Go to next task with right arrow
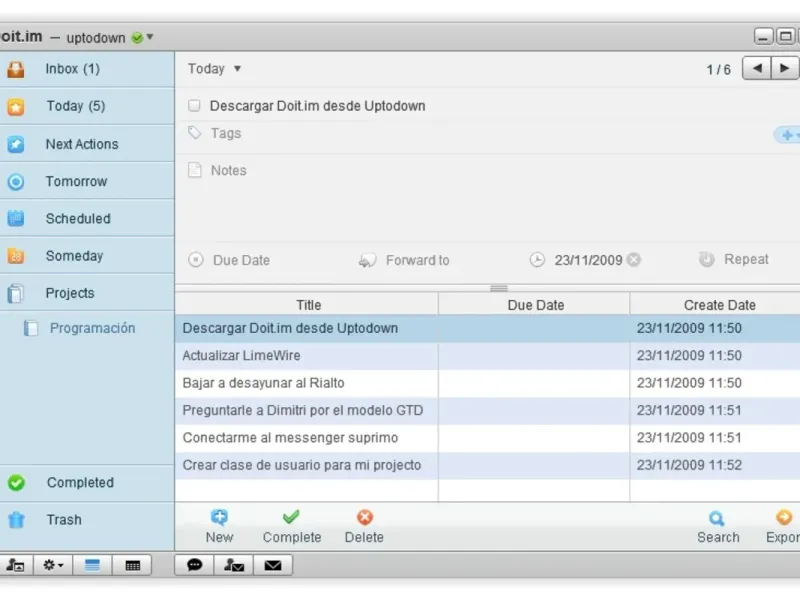This screenshot has width=800, height=600. 785,68
